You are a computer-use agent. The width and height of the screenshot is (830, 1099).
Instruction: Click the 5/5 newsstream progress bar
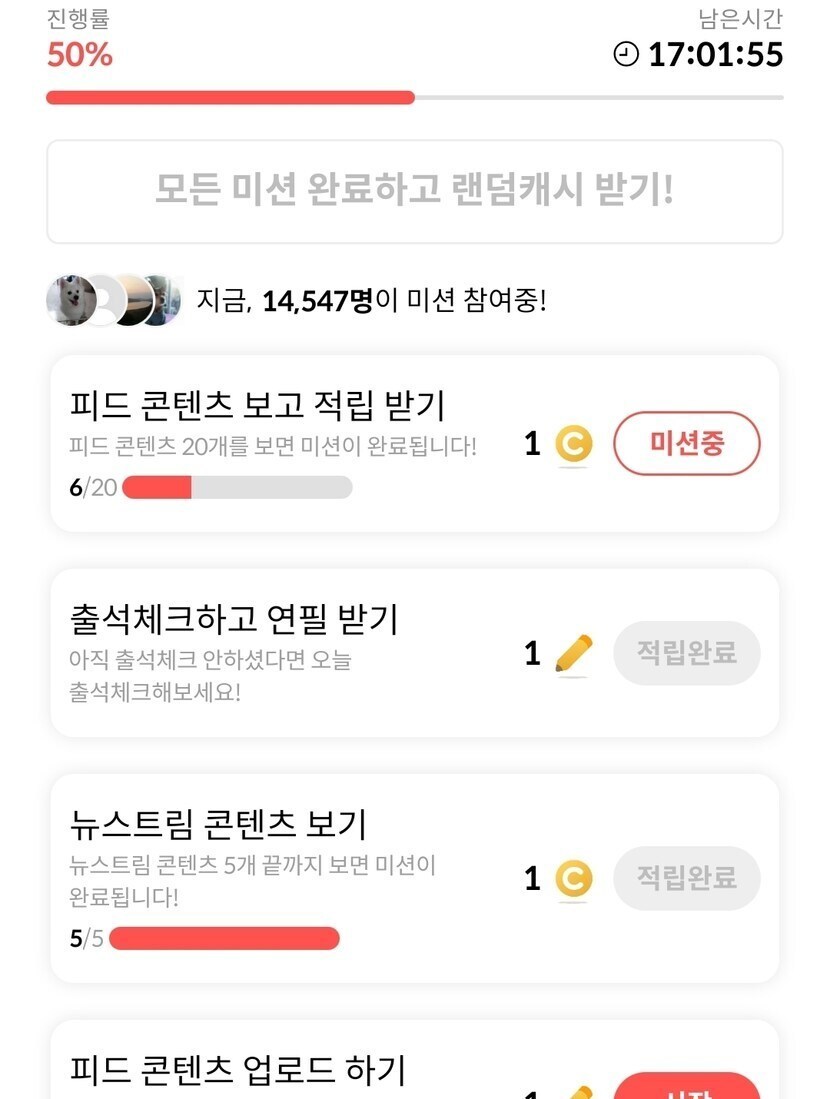point(224,939)
